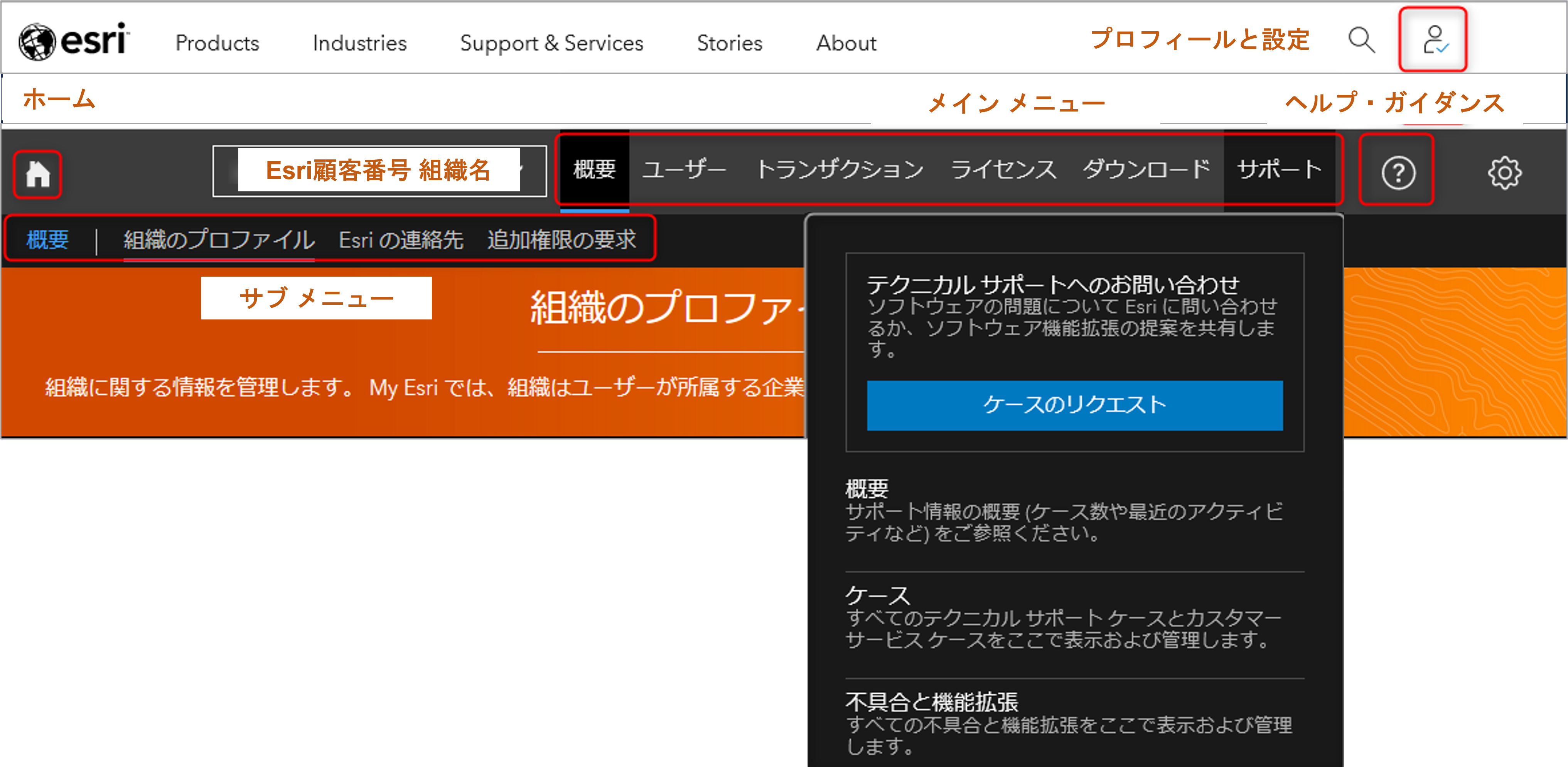Switch to the ライセンス tab
The width and height of the screenshot is (1568, 767).
click(x=1003, y=169)
